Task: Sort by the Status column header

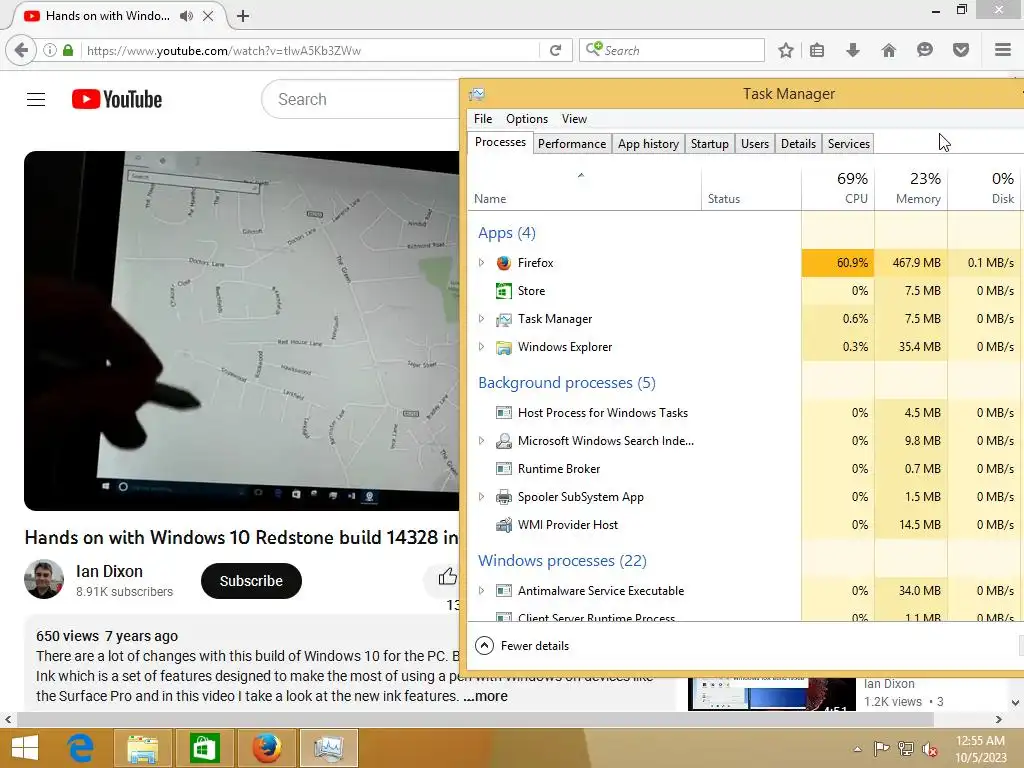Action: [752, 188]
